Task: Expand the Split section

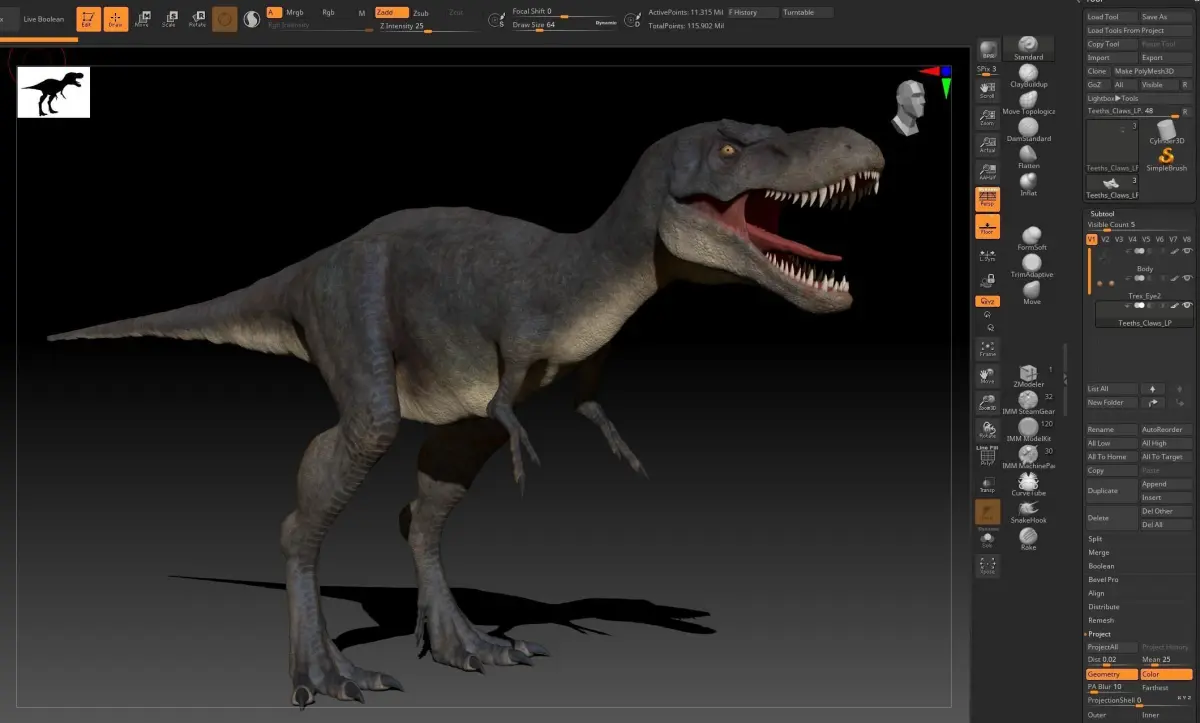Action: pyautogui.click(x=1095, y=538)
